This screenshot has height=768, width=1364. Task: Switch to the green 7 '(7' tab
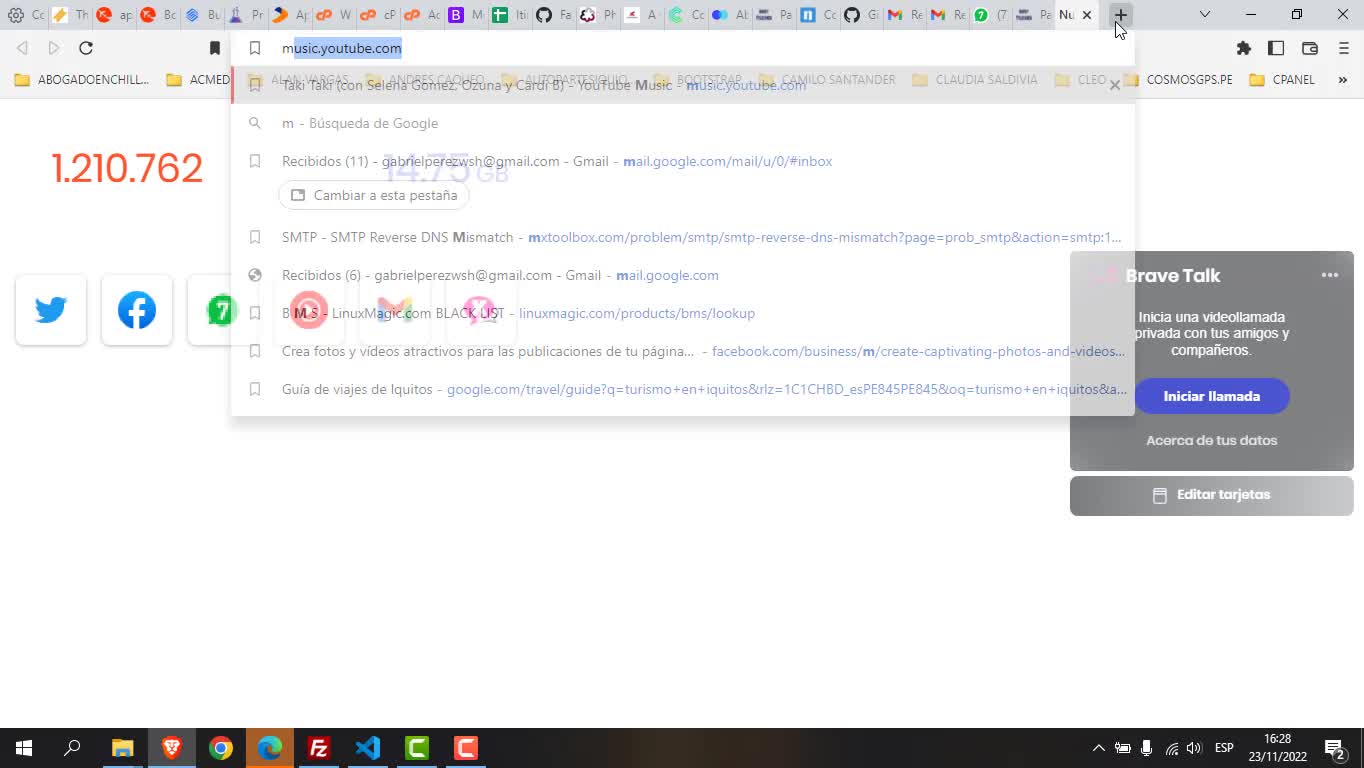992,15
